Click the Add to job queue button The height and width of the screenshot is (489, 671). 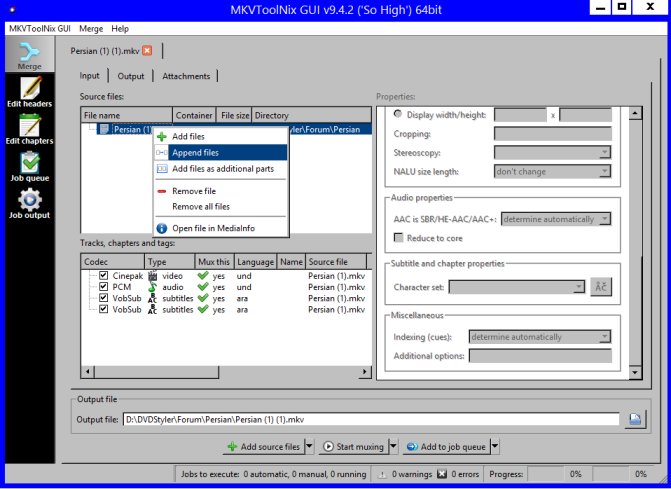446,446
